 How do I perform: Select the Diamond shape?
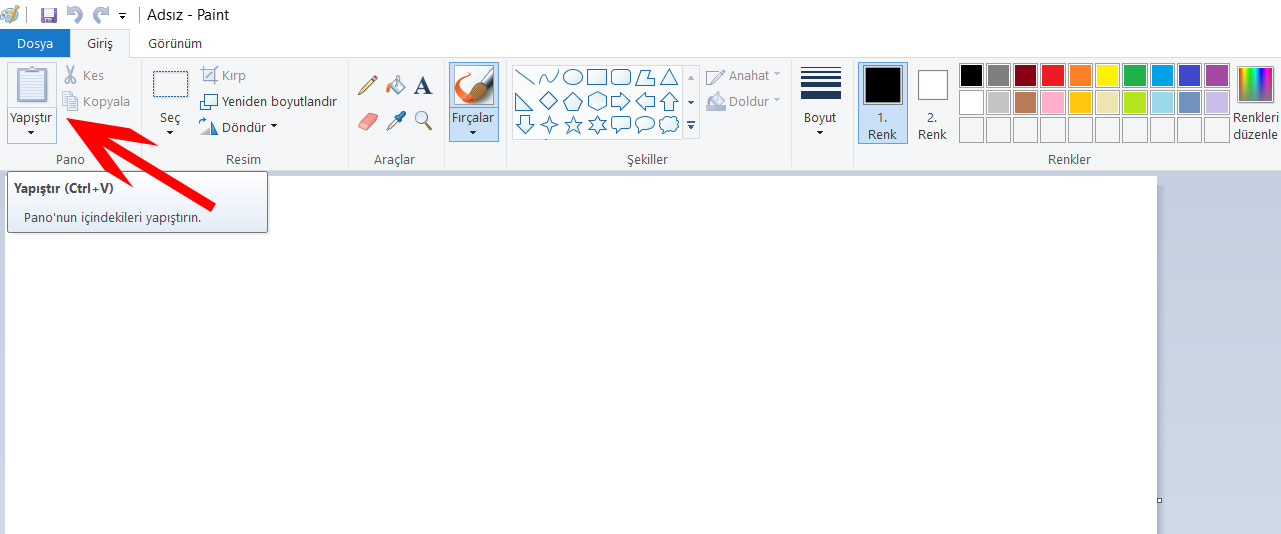tap(548, 101)
